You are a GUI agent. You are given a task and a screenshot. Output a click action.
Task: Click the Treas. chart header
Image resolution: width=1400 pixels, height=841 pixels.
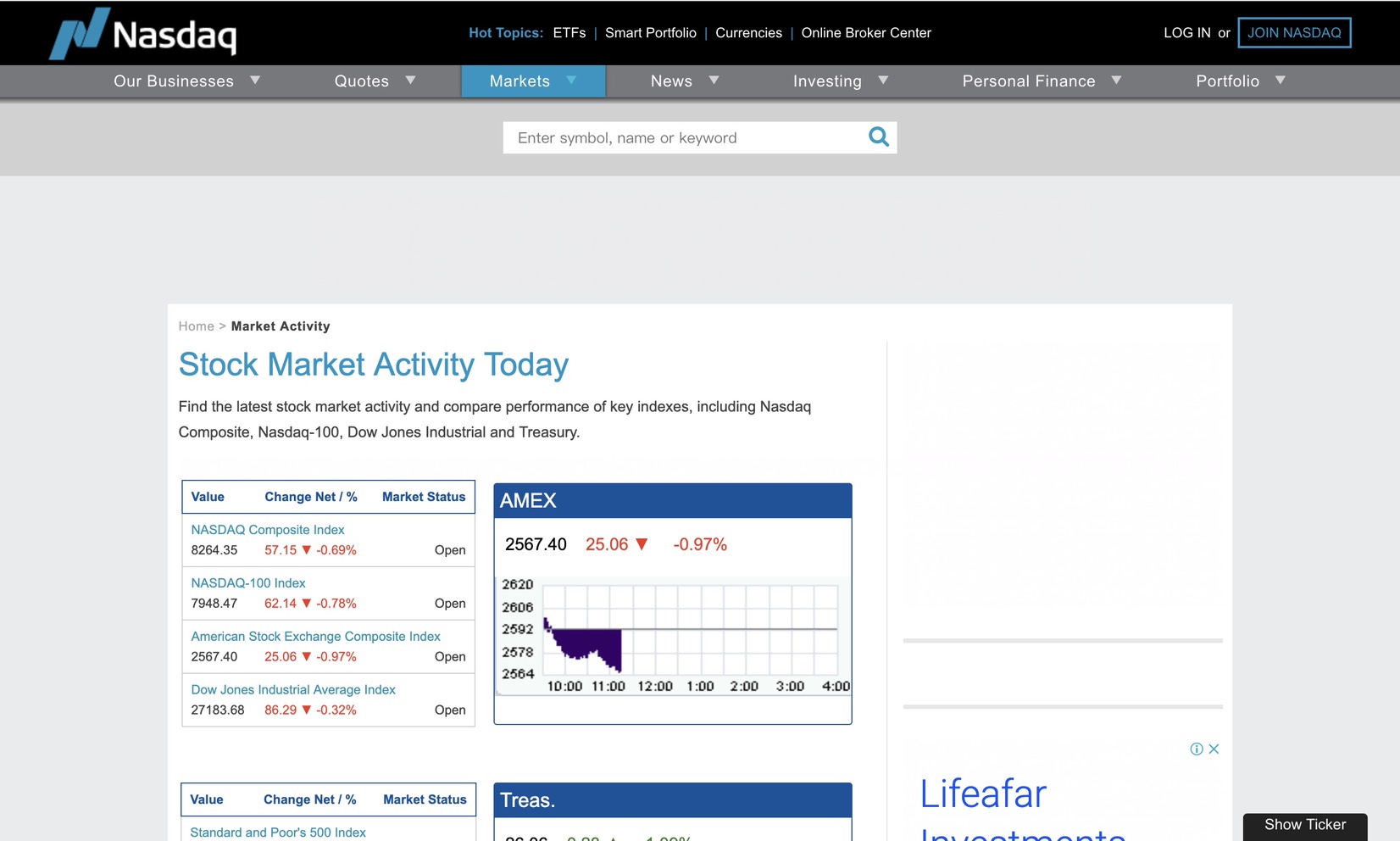pyautogui.click(x=673, y=800)
